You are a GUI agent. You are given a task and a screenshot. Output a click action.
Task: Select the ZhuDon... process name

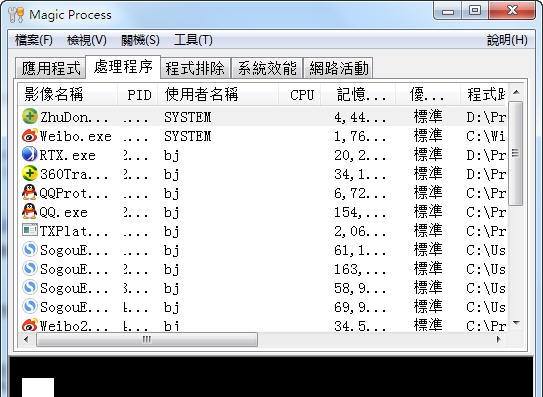[74, 117]
